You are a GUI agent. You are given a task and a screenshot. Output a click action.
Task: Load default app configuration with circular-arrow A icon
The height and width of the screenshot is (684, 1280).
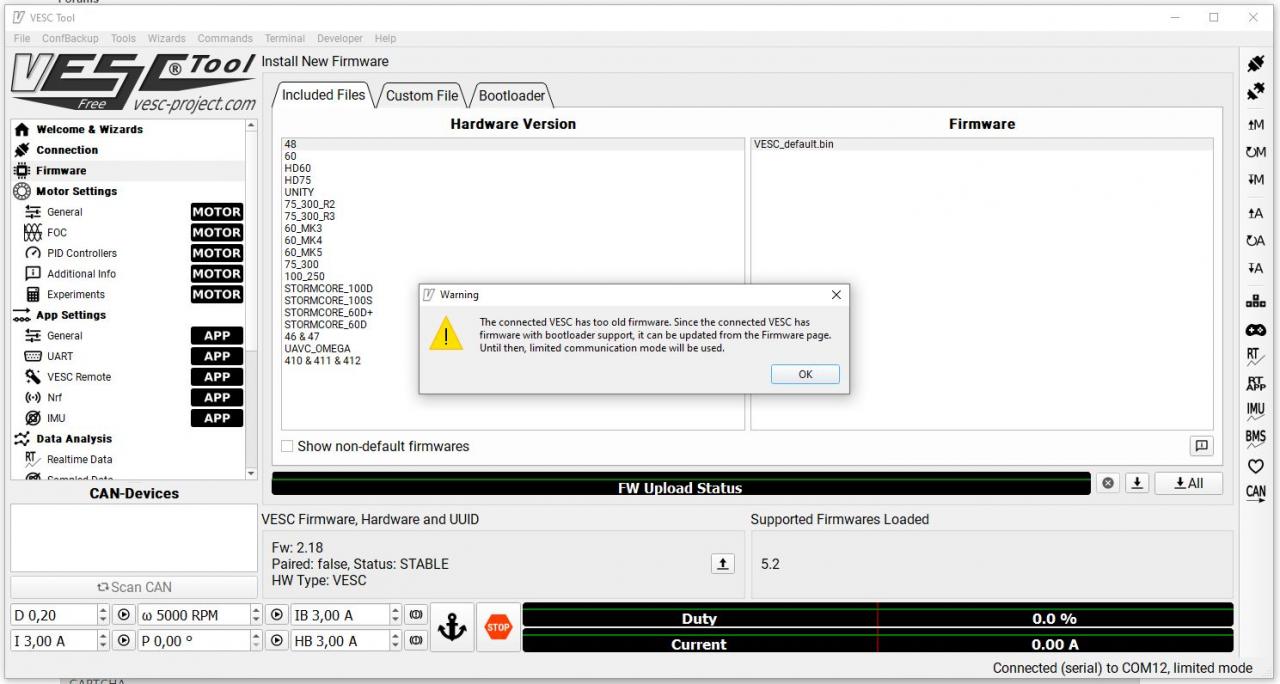(1256, 241)
